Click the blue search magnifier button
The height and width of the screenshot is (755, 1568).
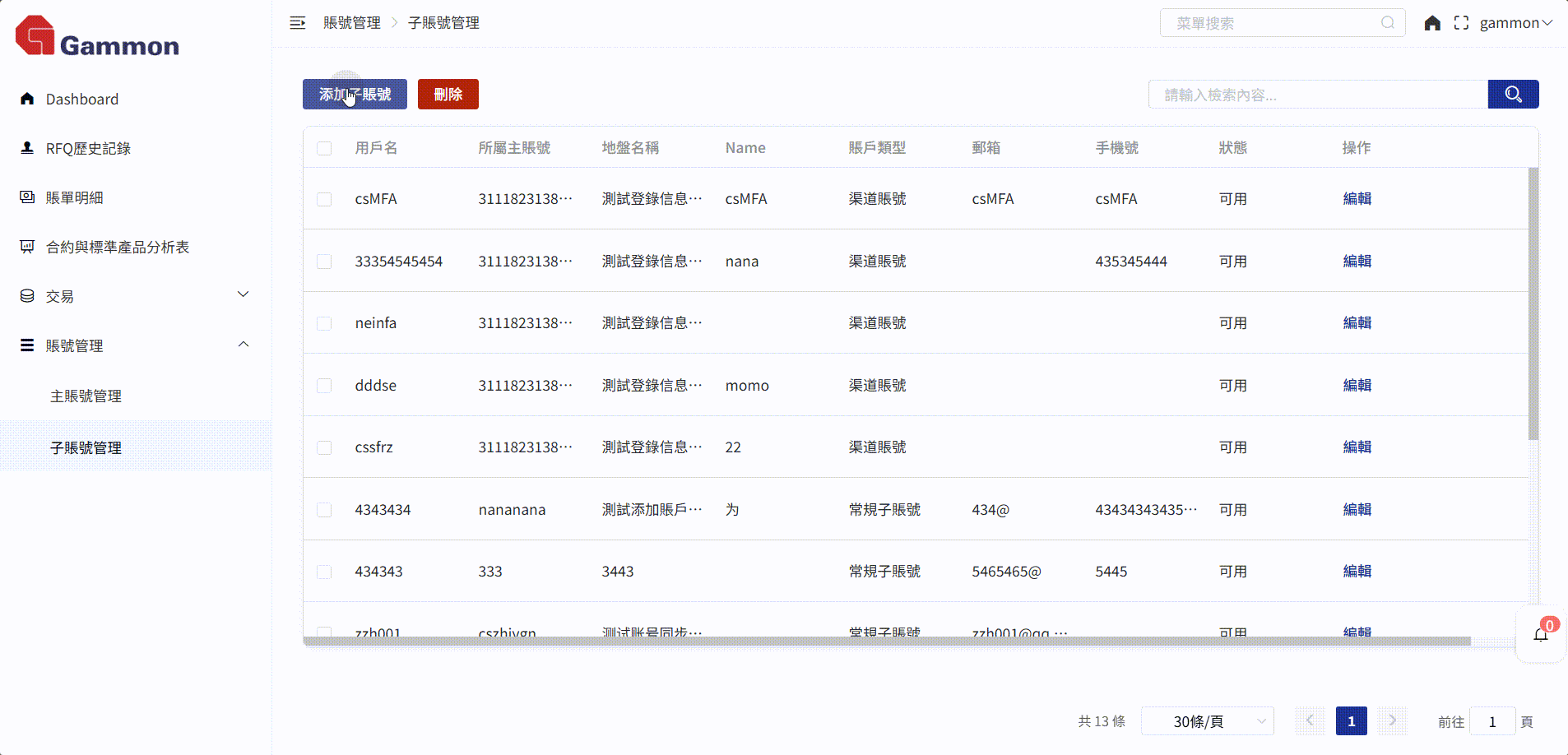1513,95
